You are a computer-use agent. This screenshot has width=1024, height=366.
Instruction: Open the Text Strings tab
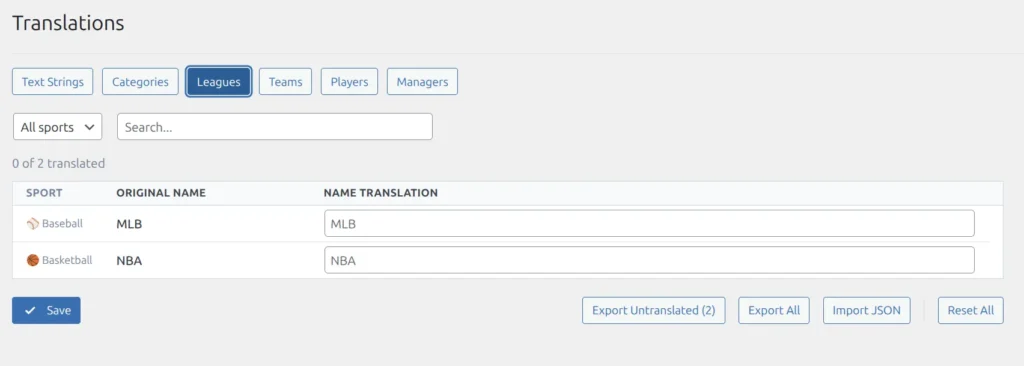52,82
